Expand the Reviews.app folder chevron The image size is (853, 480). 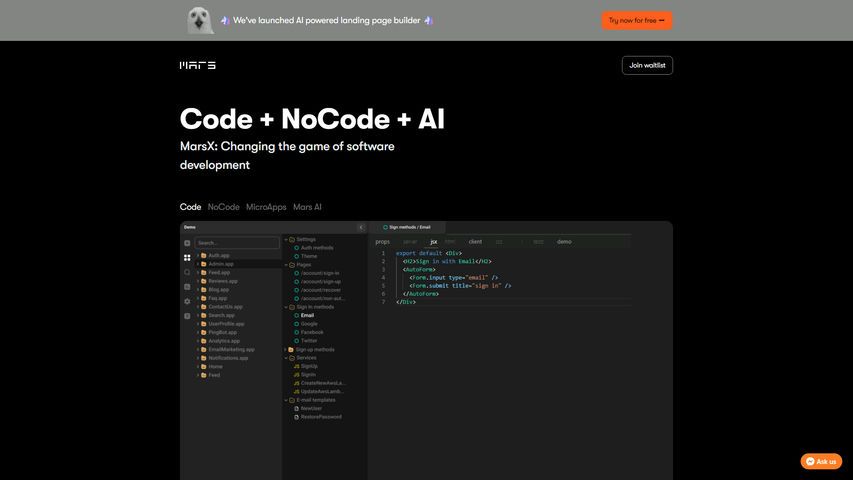click(x=197, y=281)
